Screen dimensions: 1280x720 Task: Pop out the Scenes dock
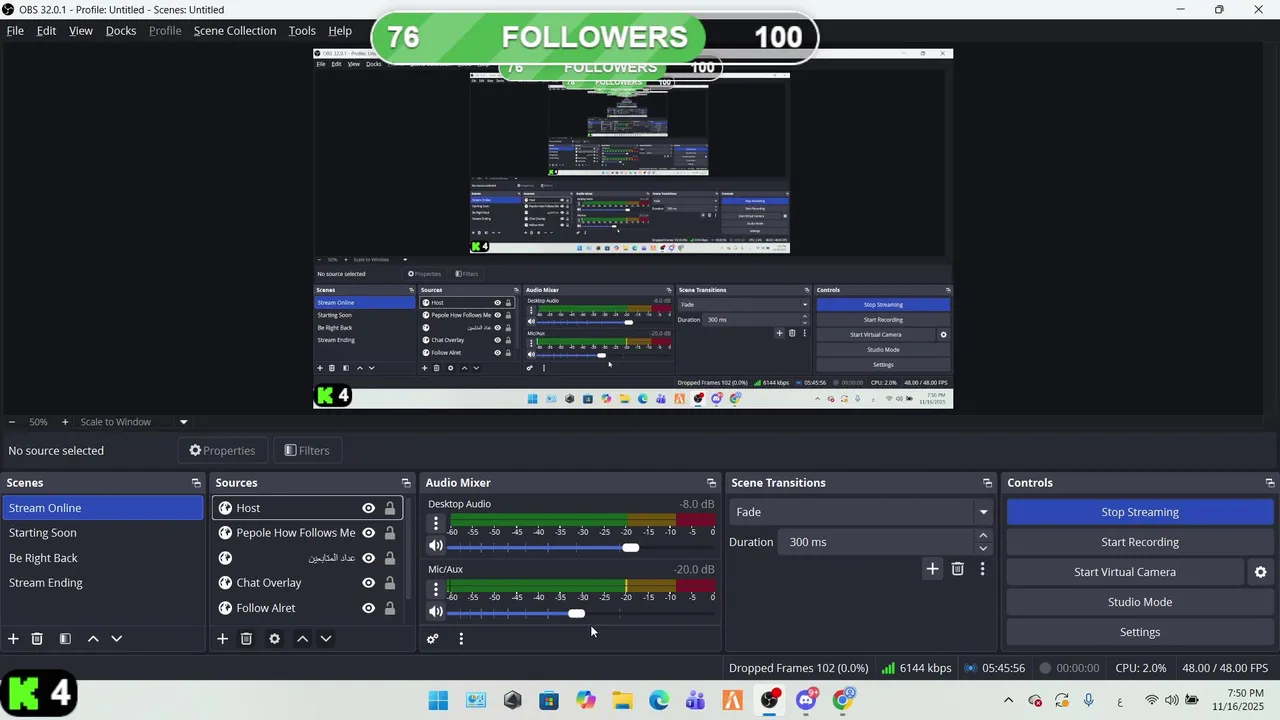(x=196, y=483)
